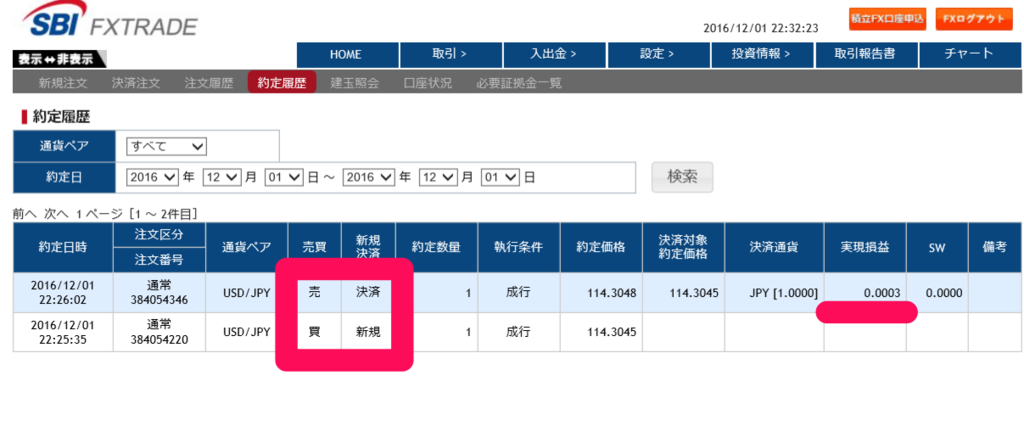The image size is (1024, 426).
Task: Open the 取引報告書 menu item
Action: point(867,55)
